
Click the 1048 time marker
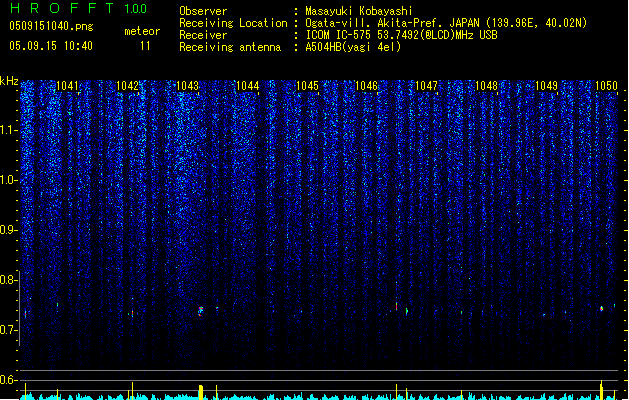(x=486, y=86)
